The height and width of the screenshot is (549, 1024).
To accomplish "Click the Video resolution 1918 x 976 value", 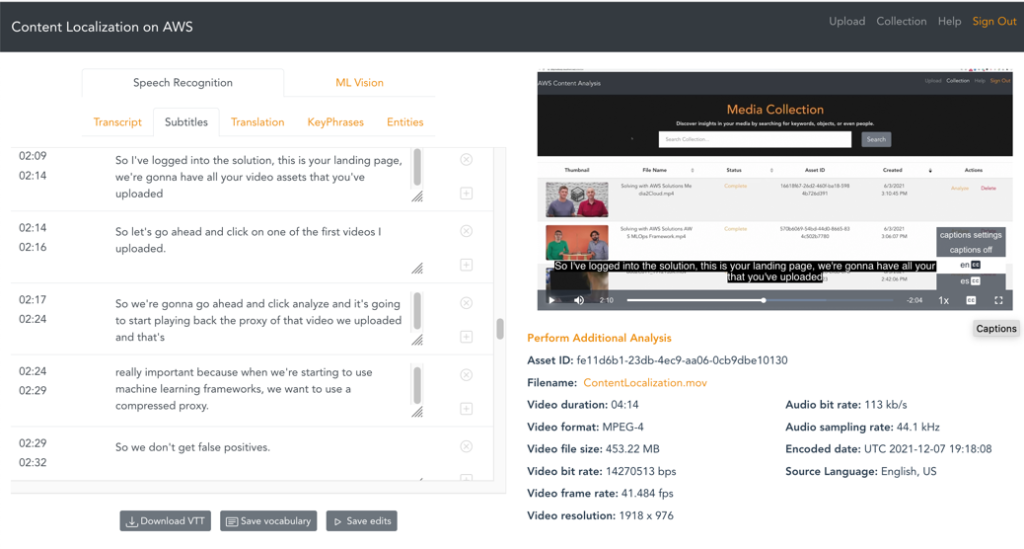I will (646, 516).
